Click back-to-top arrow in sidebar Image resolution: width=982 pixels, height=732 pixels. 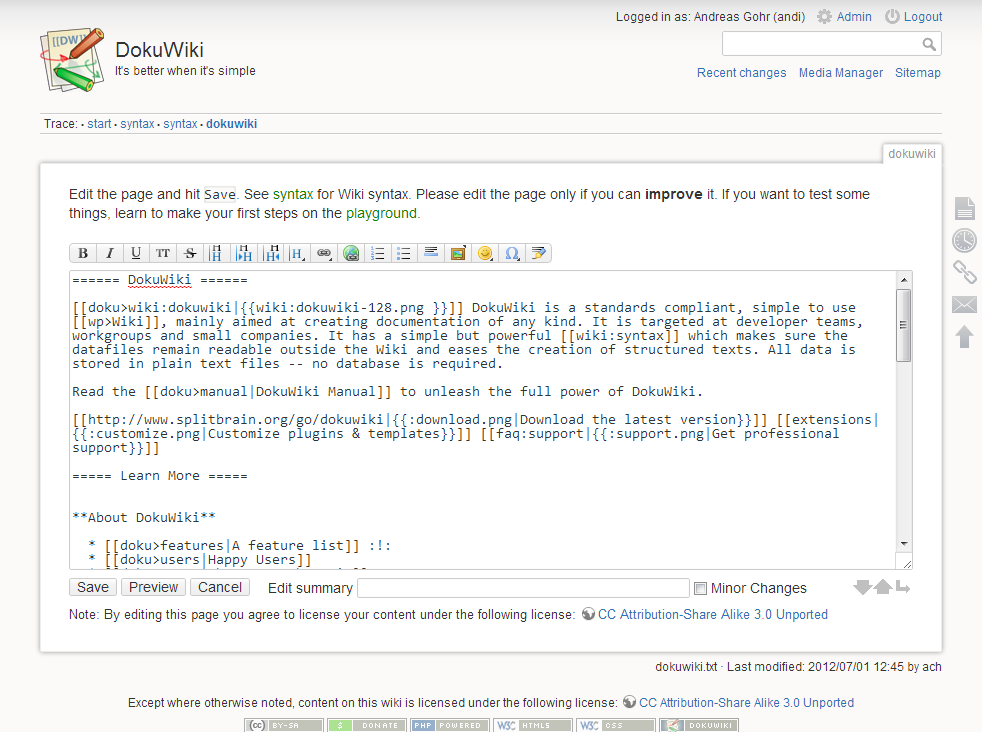(964, 337)
